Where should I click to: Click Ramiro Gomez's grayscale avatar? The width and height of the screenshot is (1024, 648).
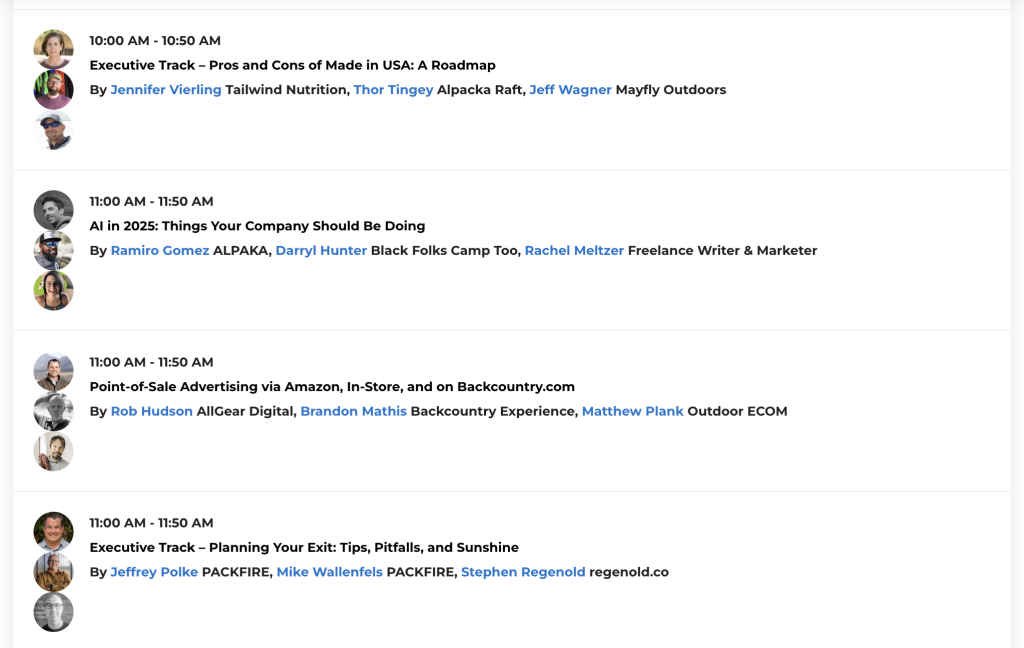pyautogui.click(x=53, y=210)
